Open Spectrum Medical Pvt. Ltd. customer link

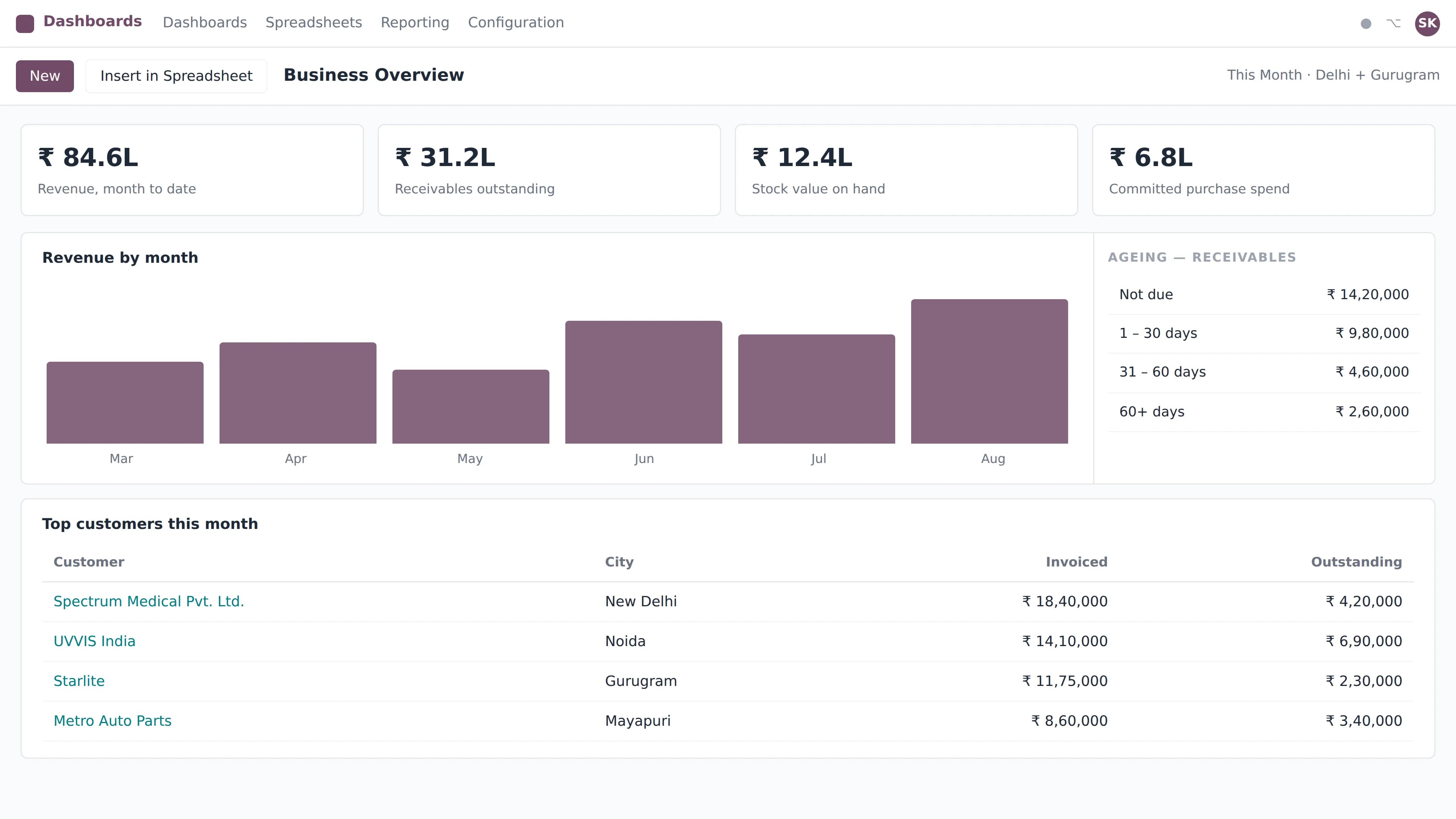[149, 601]
